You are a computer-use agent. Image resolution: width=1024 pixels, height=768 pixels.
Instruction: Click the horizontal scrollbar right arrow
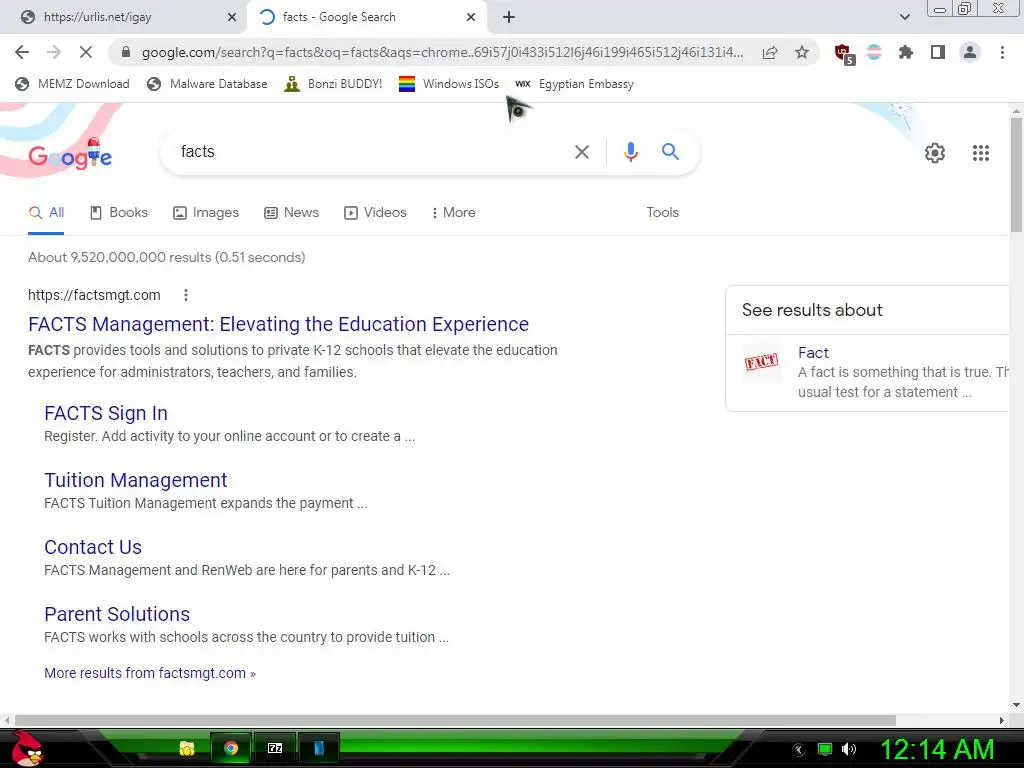click(x=1002, y=720)
